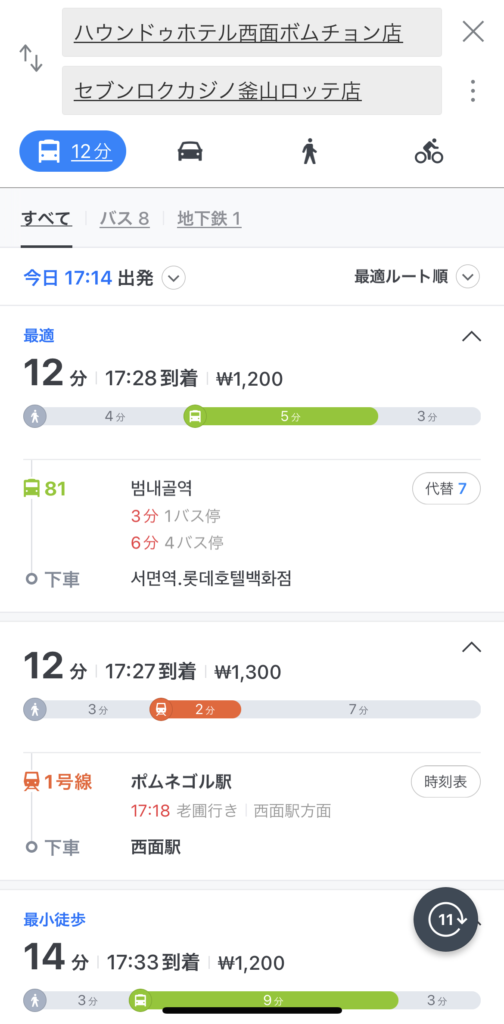Collapse the 最適 bus route card
The height and width of the screenshot is (1024, 504).
tap(471, 337)
